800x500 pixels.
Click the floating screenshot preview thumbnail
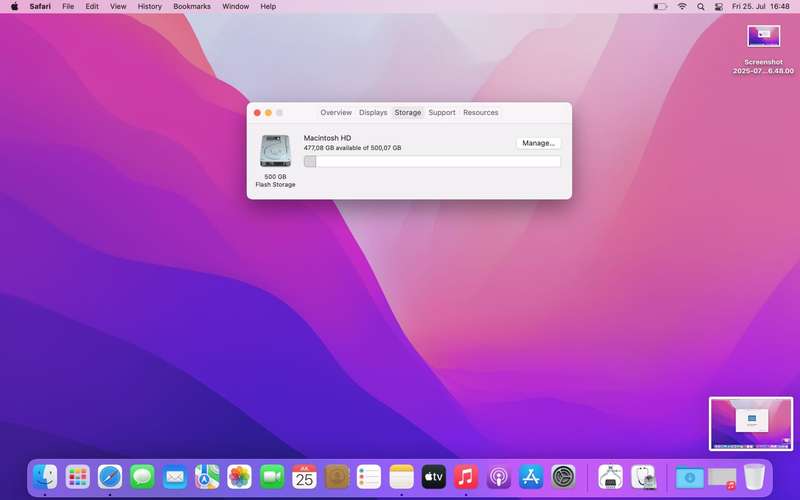pyautogui.click(x=751, y=423)
